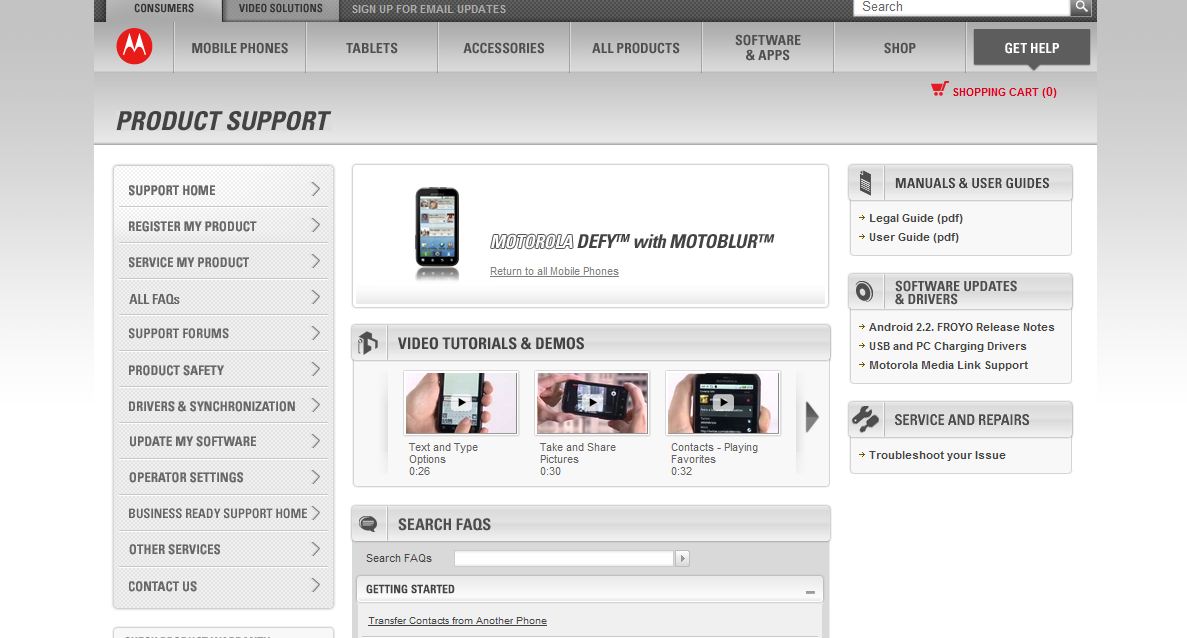The height and width of the screenshot is (638, 1187).
Task: Select Operator Settings in the sidebar
Action: tap(223, 478)
